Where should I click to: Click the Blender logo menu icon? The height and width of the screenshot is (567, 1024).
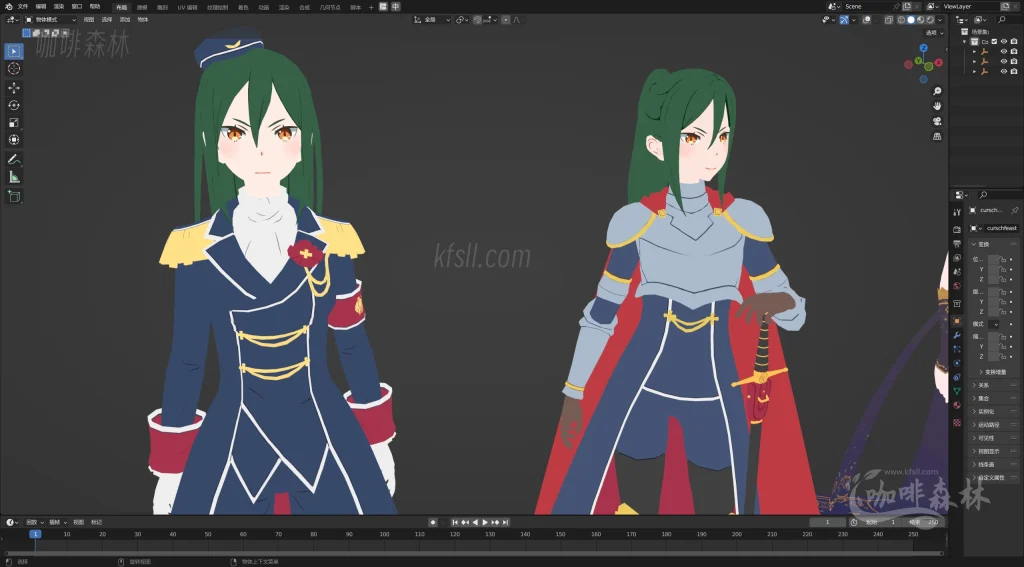[x=8, y=7]
